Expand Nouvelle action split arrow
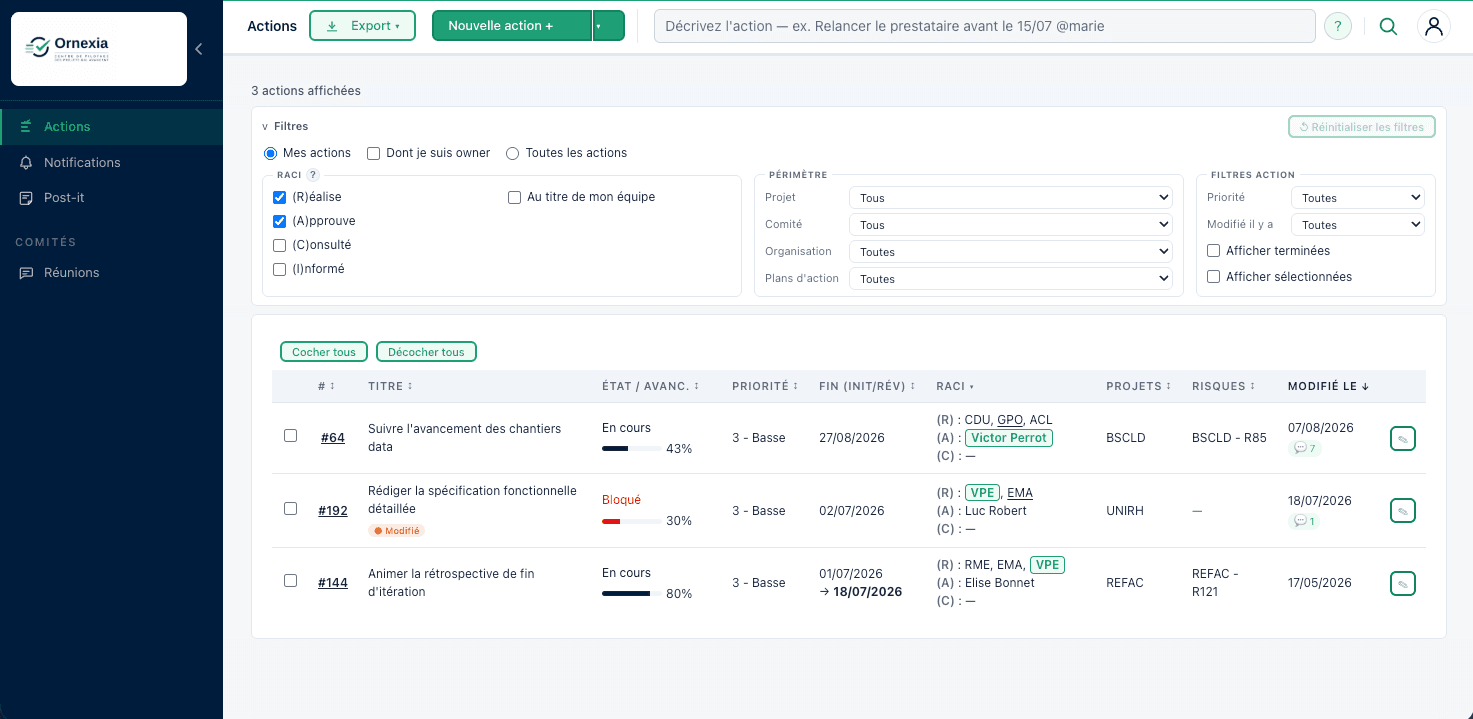This screenshot has width=1473, height=719. coord(609,26)
